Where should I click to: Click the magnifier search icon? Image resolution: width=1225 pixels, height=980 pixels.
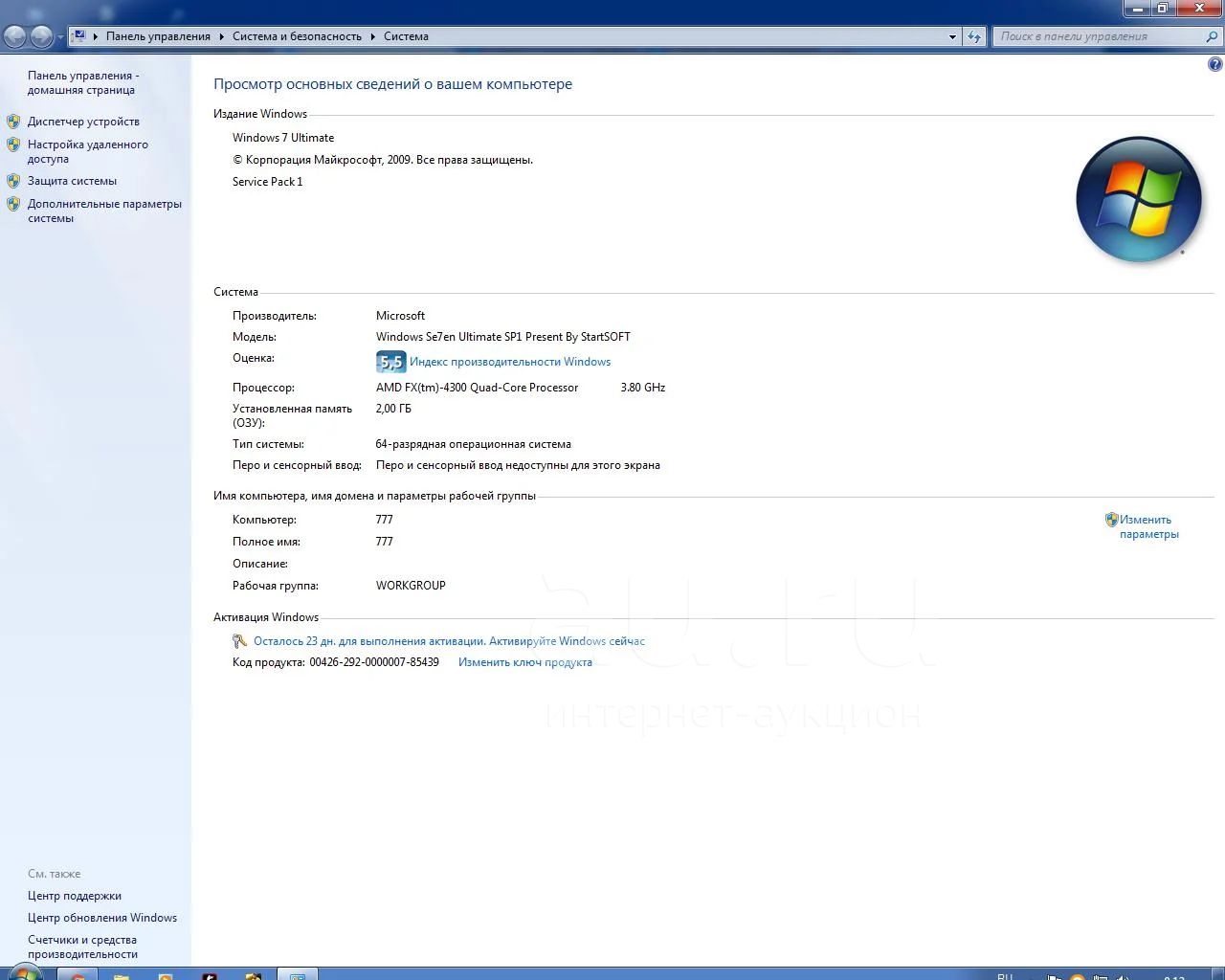click(x=1213, y=36)
